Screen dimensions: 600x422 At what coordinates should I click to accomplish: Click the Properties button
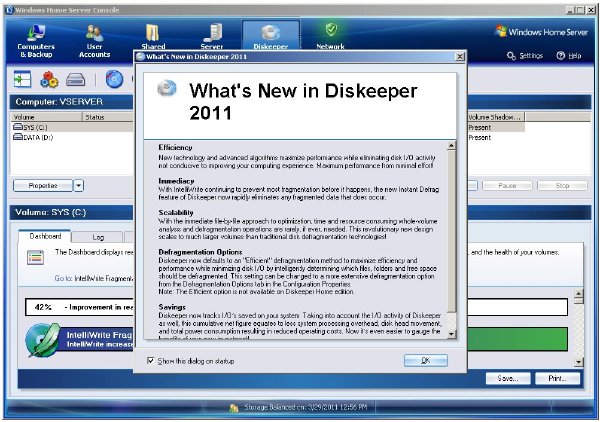(43, 186)
